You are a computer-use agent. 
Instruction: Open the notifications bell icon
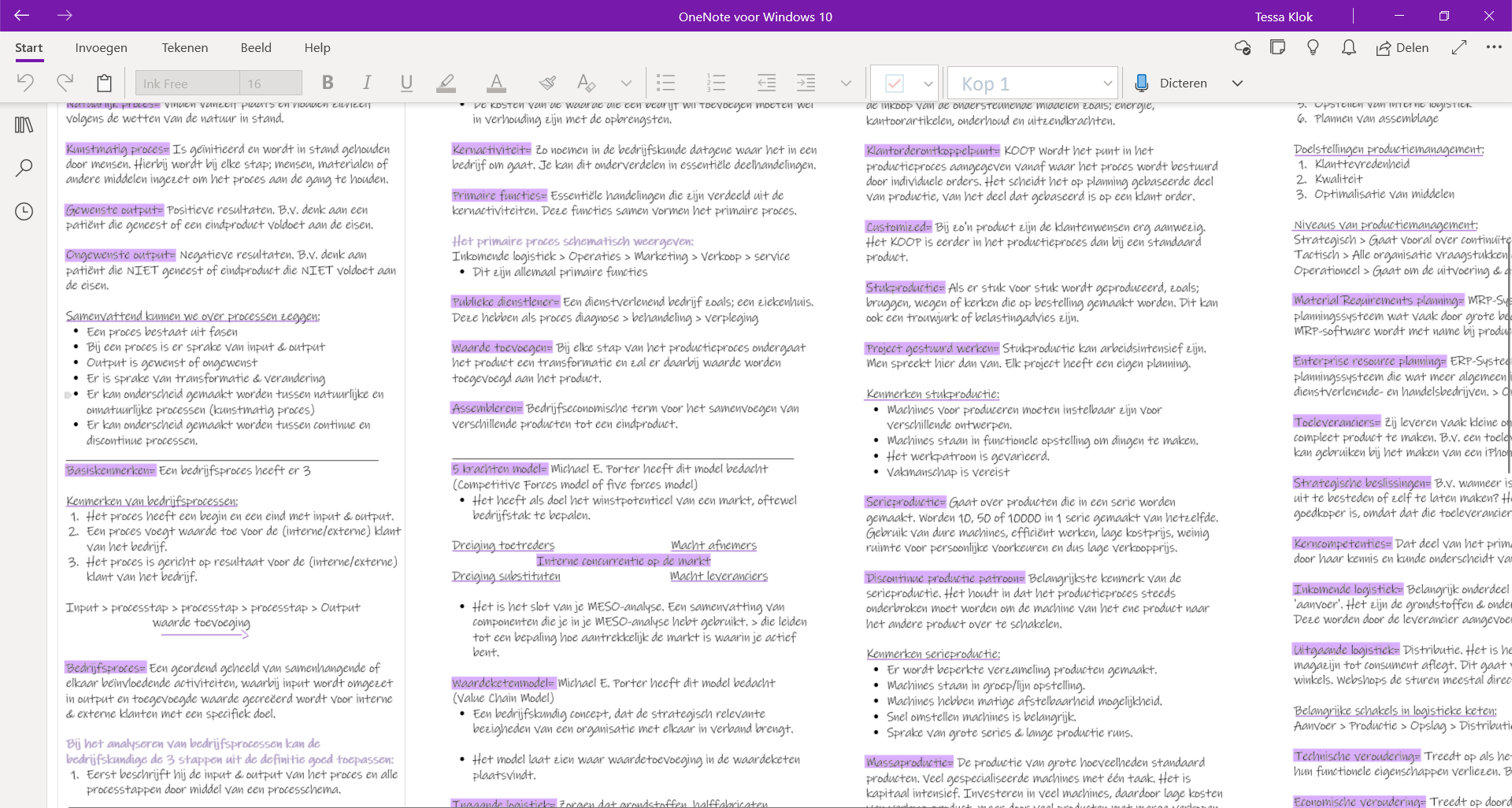(x=1348, y=48)
